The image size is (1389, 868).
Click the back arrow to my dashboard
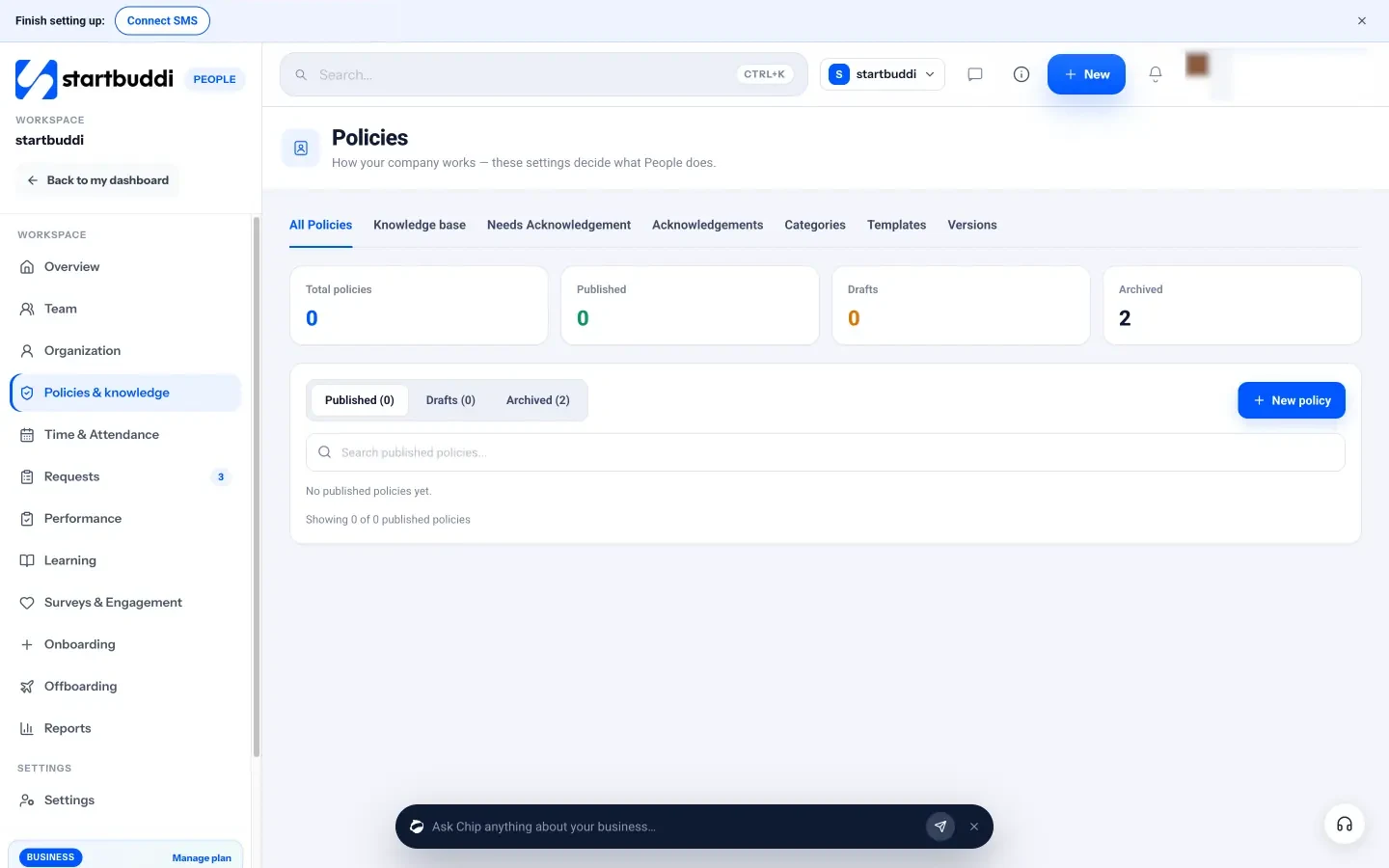33,180
